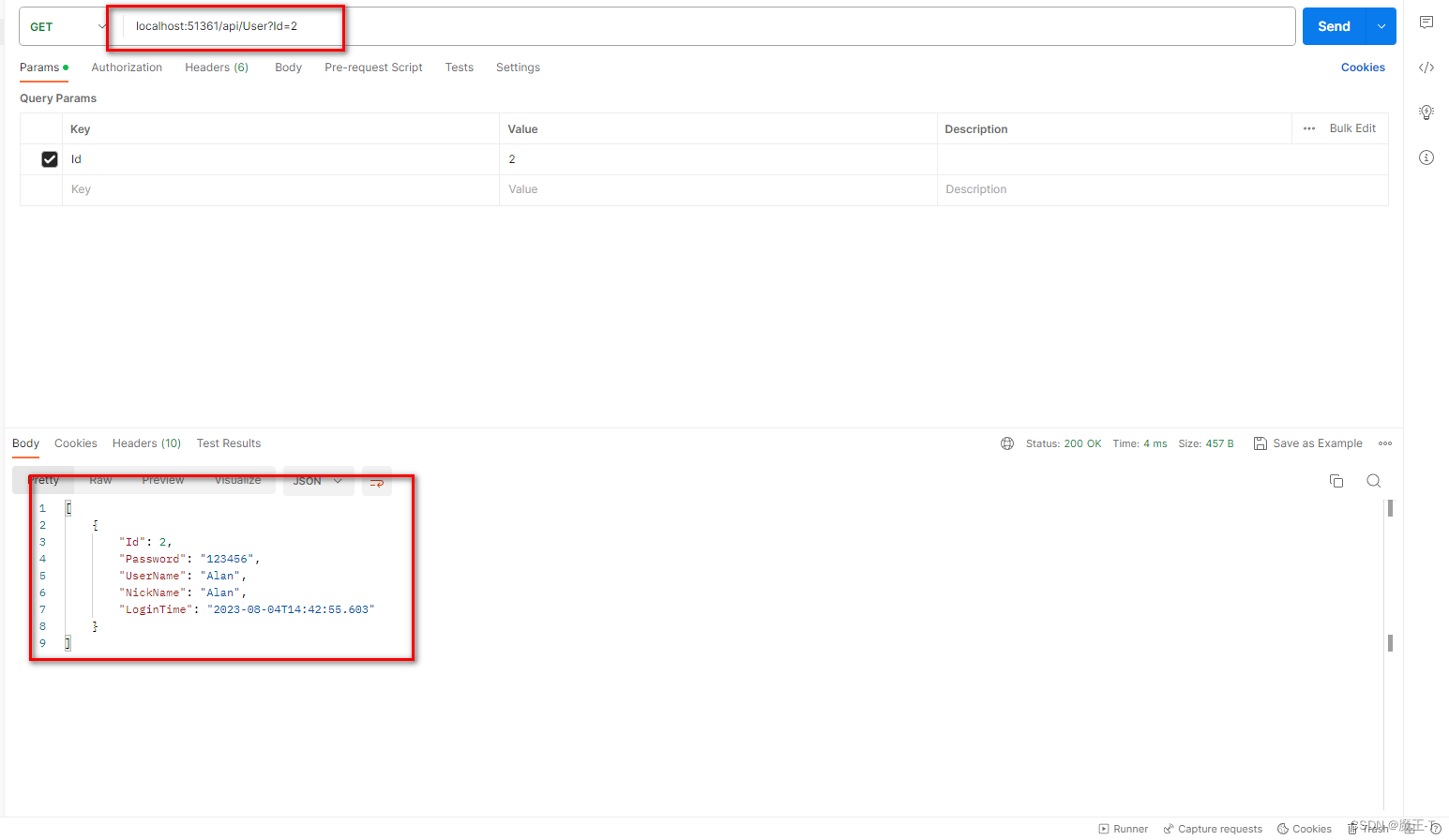This screenshot has height=840, width=1449.
Task: Toggle line wrap icon in response toolbar
Action: point(377,481)
